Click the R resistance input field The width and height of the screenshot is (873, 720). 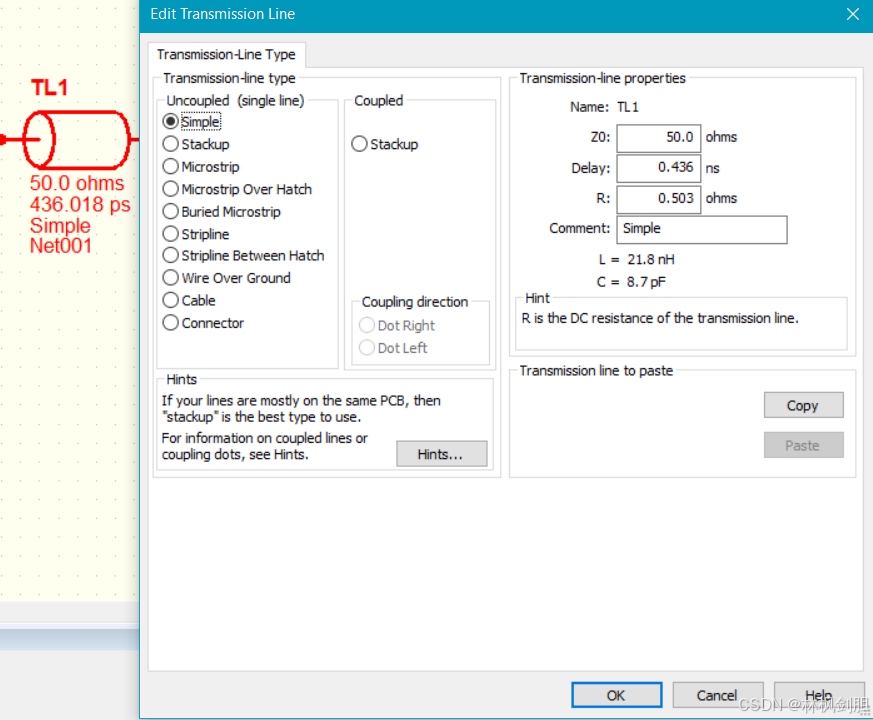coord(658,199)
